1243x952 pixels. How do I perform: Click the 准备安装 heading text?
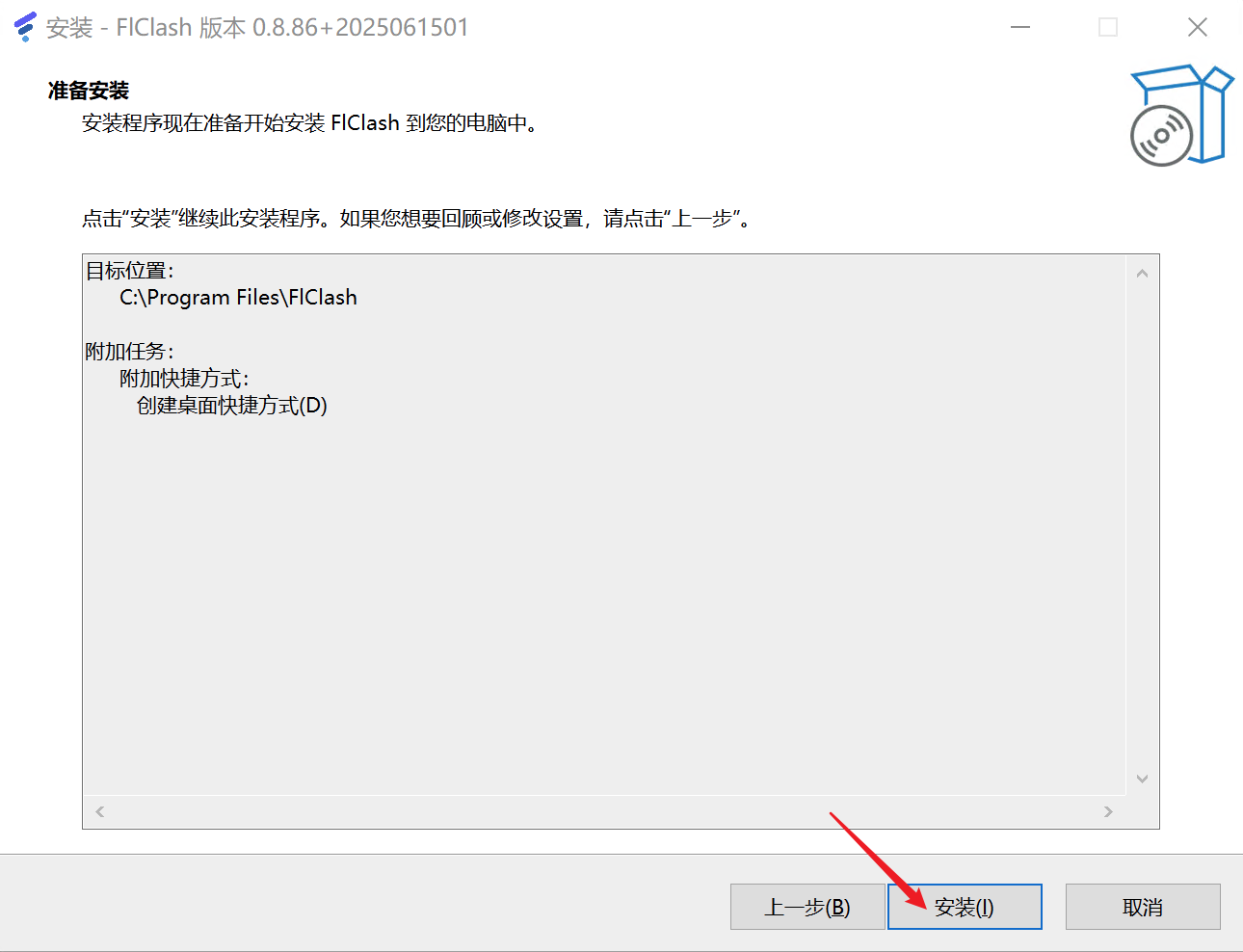(x=89, y=91)
